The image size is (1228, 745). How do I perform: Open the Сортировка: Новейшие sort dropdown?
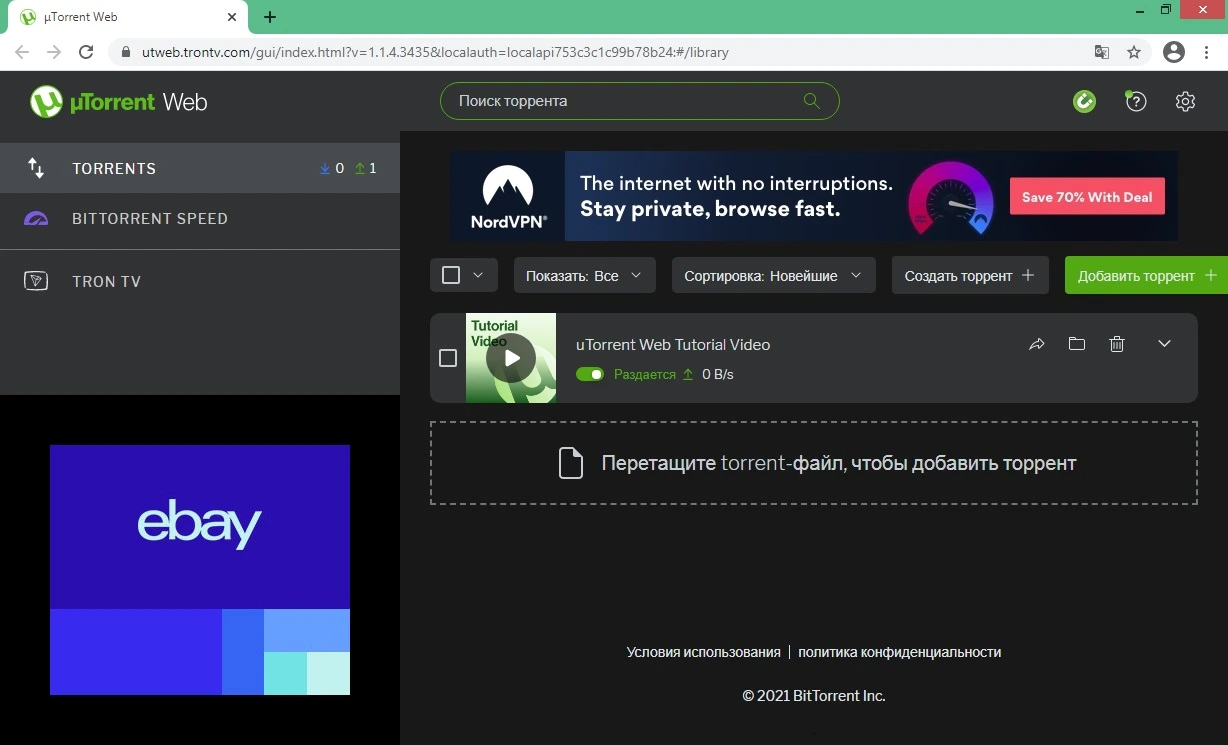click(x=774, y=275)
